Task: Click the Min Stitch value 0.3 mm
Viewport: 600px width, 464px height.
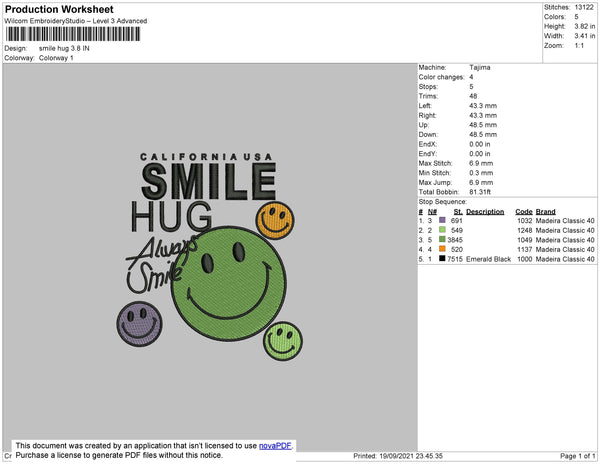Action: coord(481,173)
